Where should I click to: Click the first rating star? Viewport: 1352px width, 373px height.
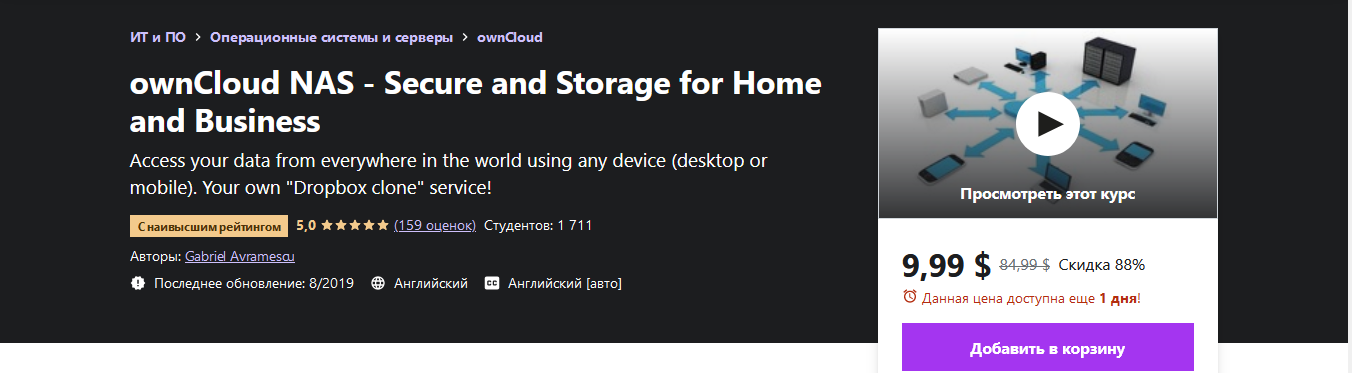pos(326,225)
